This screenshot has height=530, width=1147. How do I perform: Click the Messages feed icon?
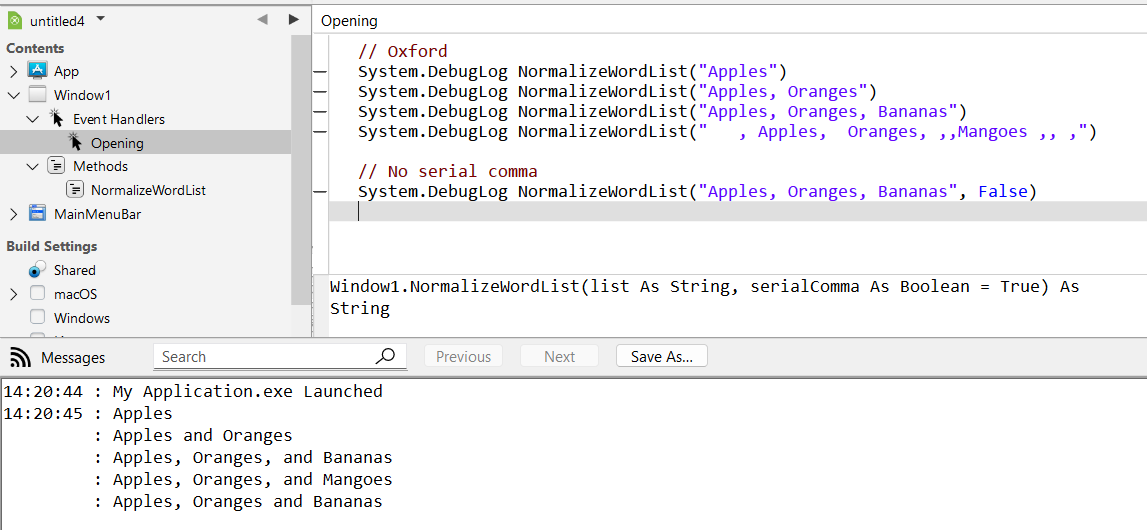[20, 357]
